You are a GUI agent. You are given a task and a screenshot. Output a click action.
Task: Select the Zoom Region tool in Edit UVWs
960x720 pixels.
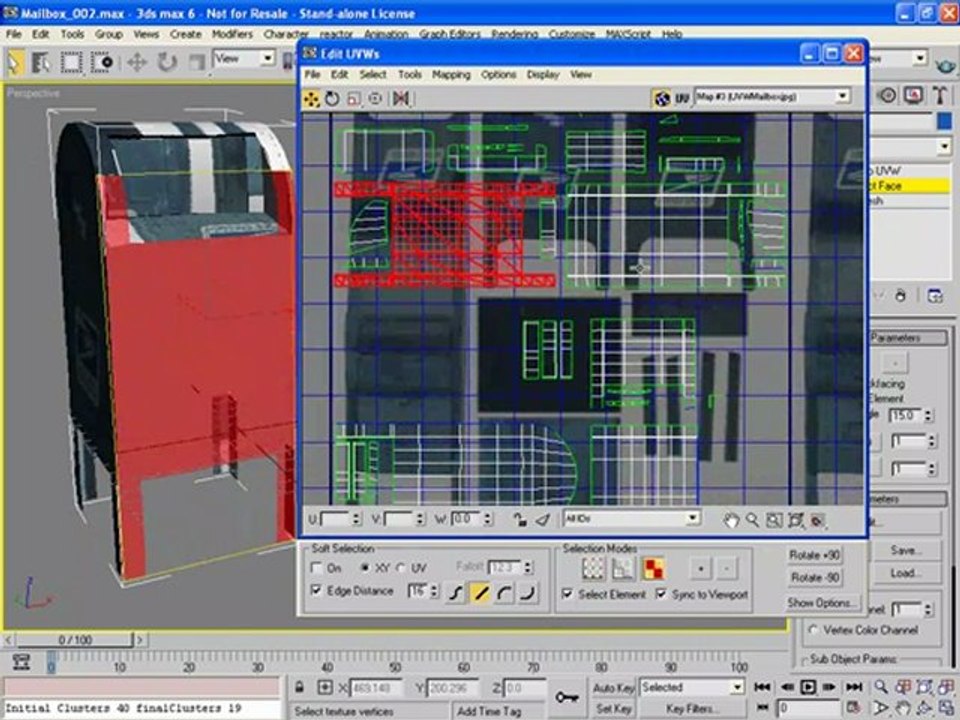pos(774,520)
